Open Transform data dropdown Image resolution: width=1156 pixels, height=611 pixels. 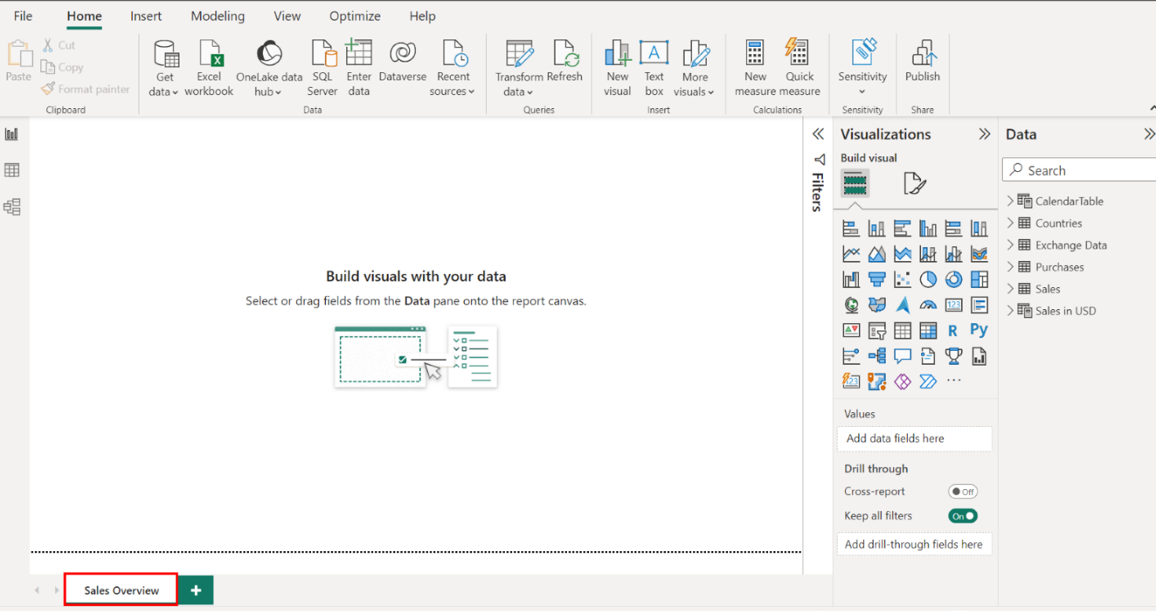click(x=519, y=92)
